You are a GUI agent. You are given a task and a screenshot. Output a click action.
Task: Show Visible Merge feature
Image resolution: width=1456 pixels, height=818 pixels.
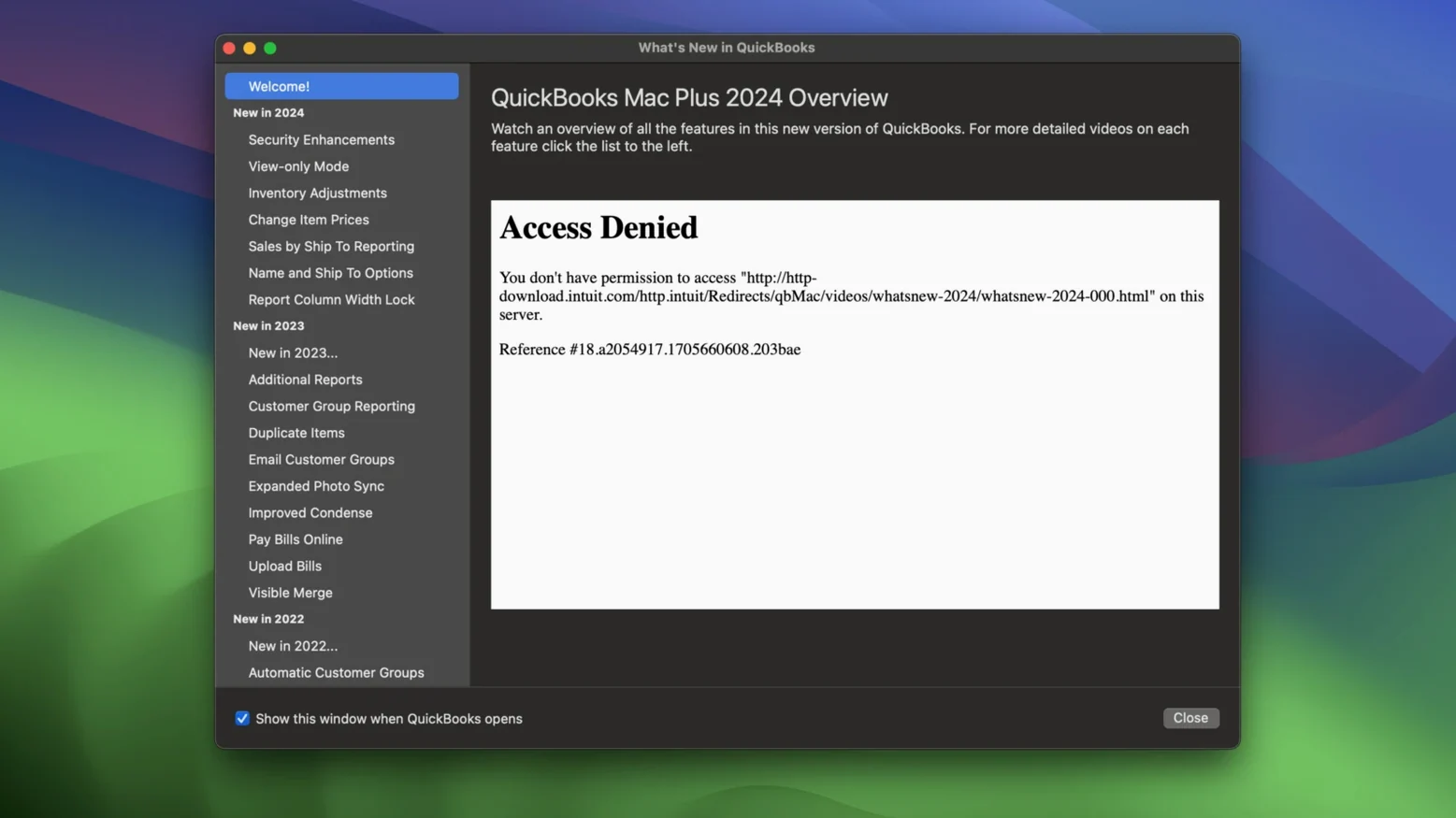coord(290,593)
